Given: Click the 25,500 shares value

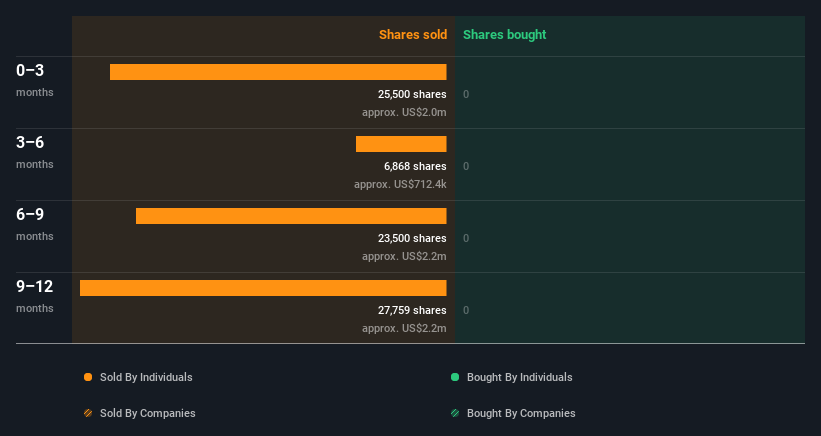Looking at the screenshot, I should coord(412,95).
